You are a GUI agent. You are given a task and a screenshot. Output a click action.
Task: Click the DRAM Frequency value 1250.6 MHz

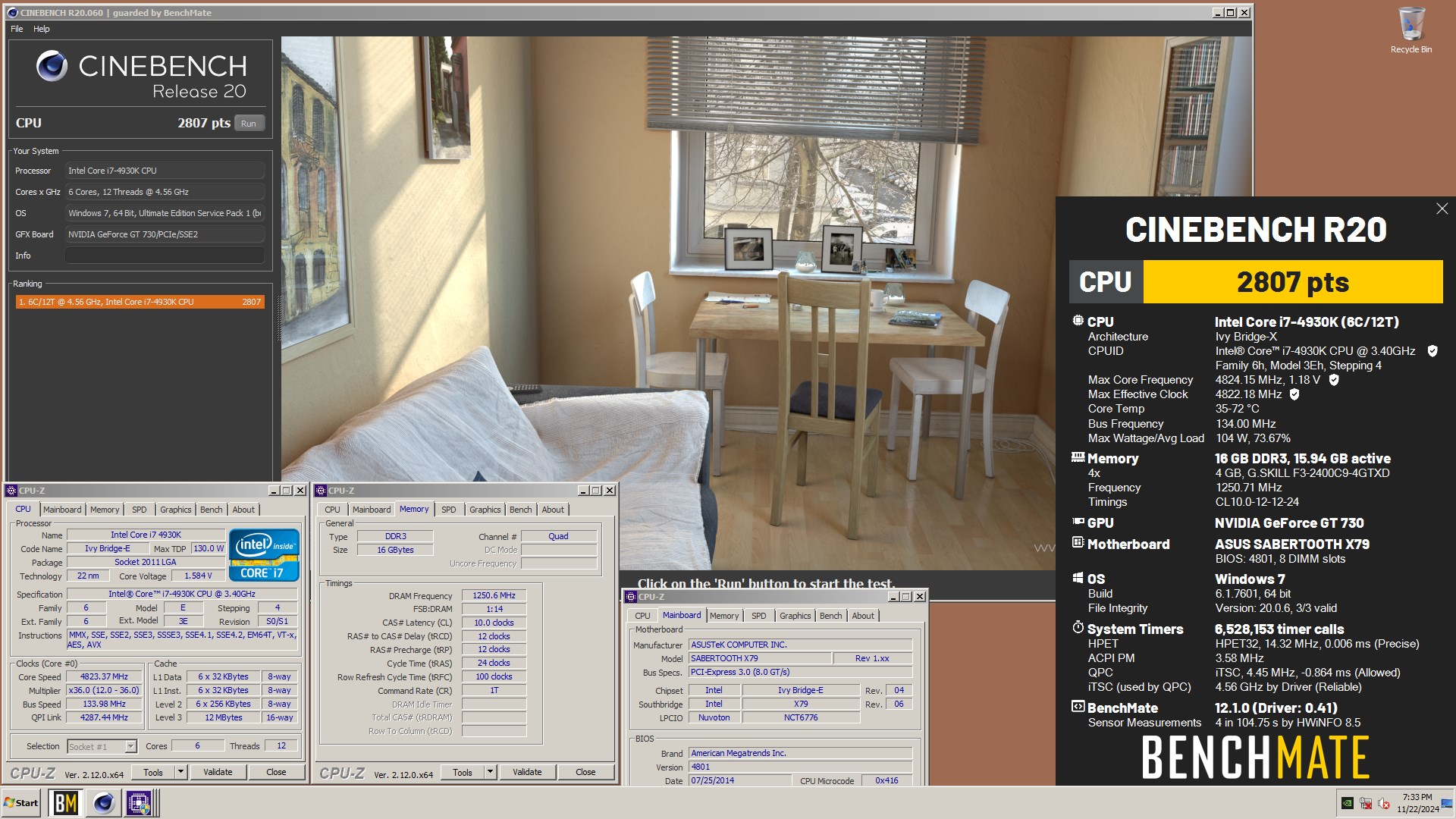pyautogui.click(x=494, y=595)
